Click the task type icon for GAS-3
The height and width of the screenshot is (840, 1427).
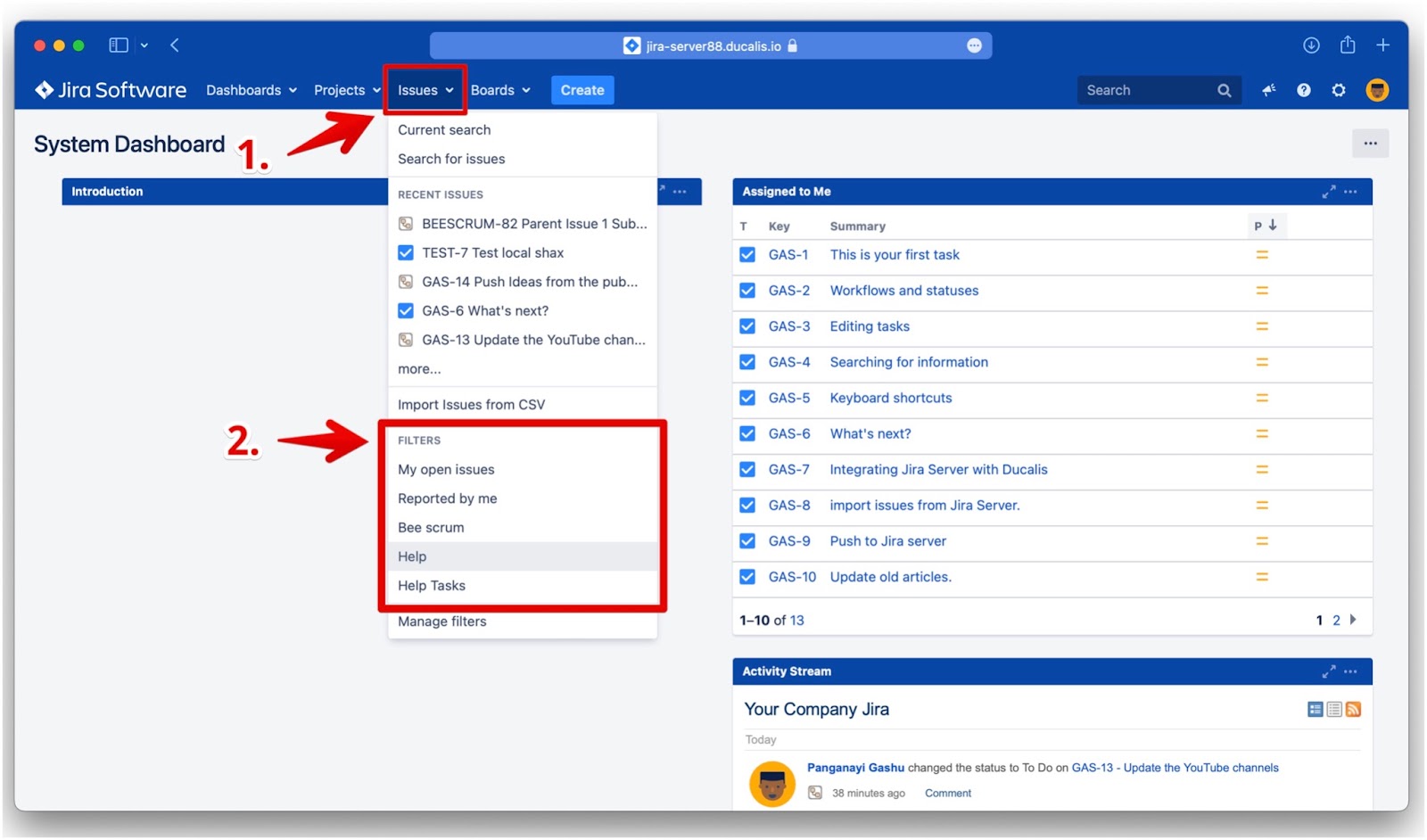coord(747,326)
